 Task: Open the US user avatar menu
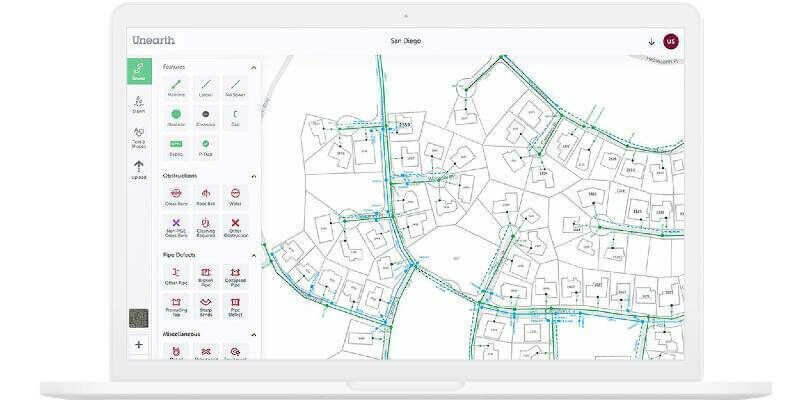[x=671, y=41]
